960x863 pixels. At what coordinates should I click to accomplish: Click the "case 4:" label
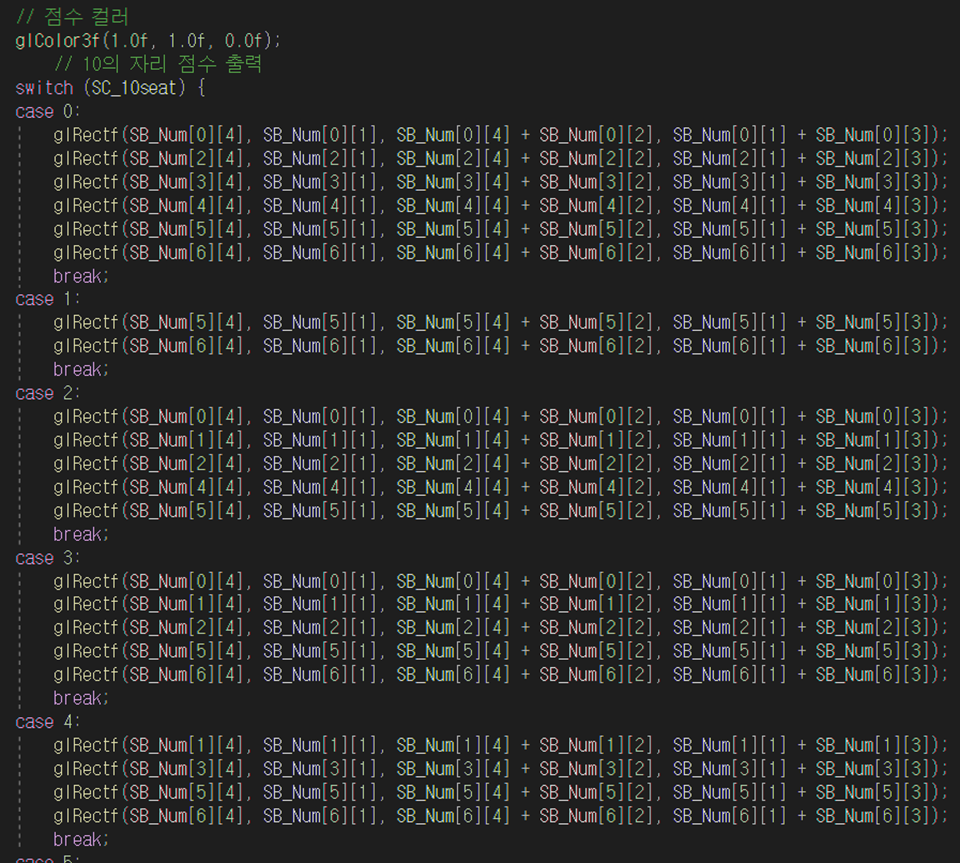pyautogui.click(x=47, y=722)
